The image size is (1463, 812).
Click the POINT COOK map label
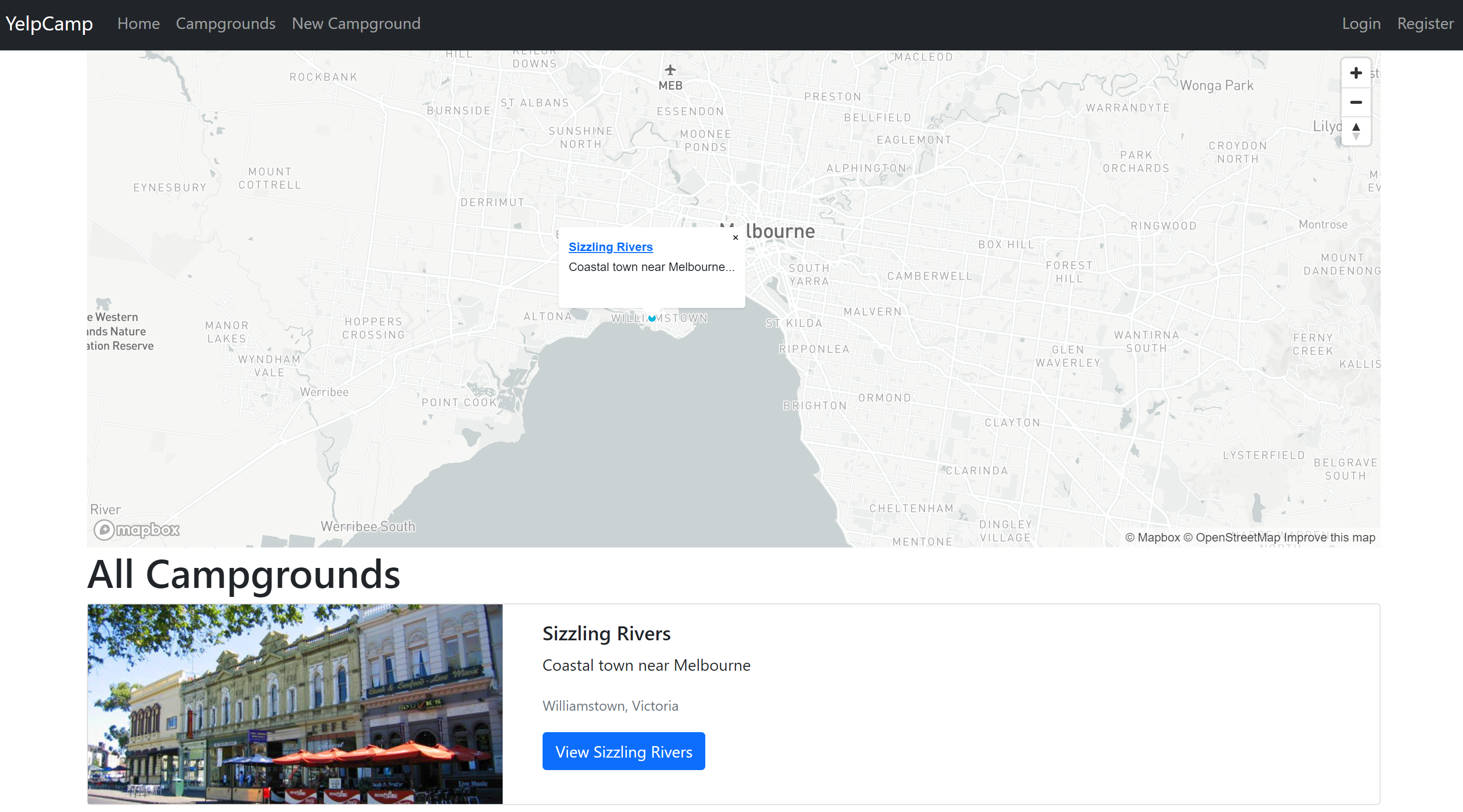coord(459,402)
